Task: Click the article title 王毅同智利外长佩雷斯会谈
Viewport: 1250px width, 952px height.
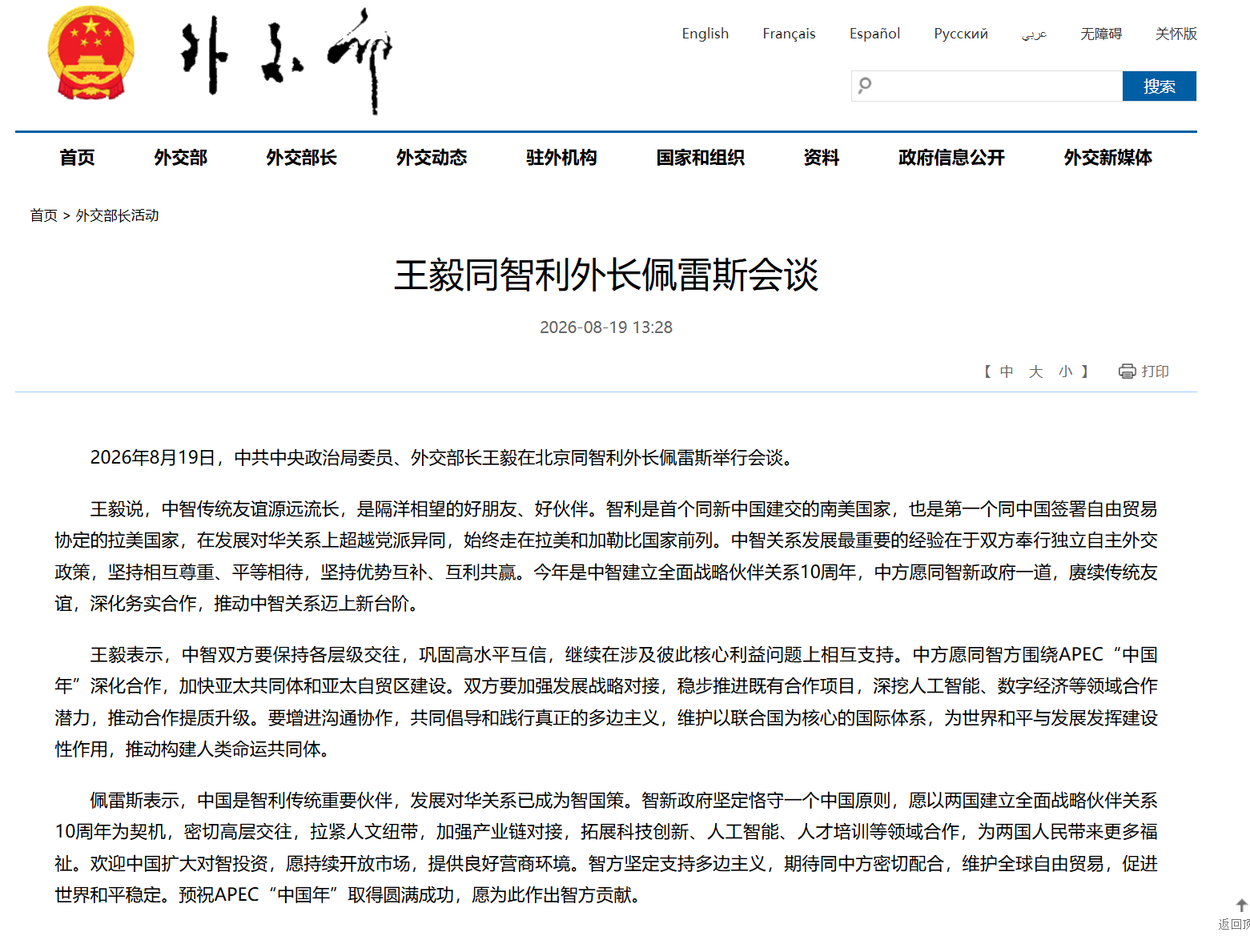Action: [x=606, y=275]
